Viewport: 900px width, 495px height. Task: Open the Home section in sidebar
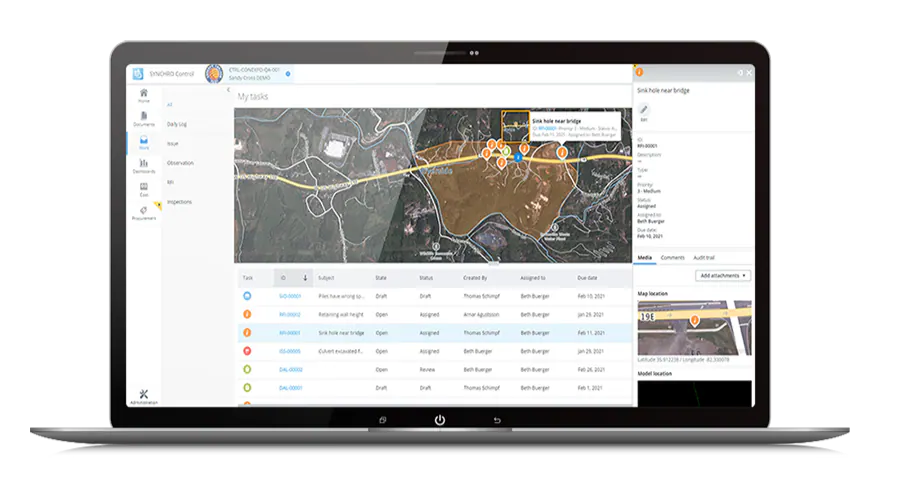click(143, 95)
